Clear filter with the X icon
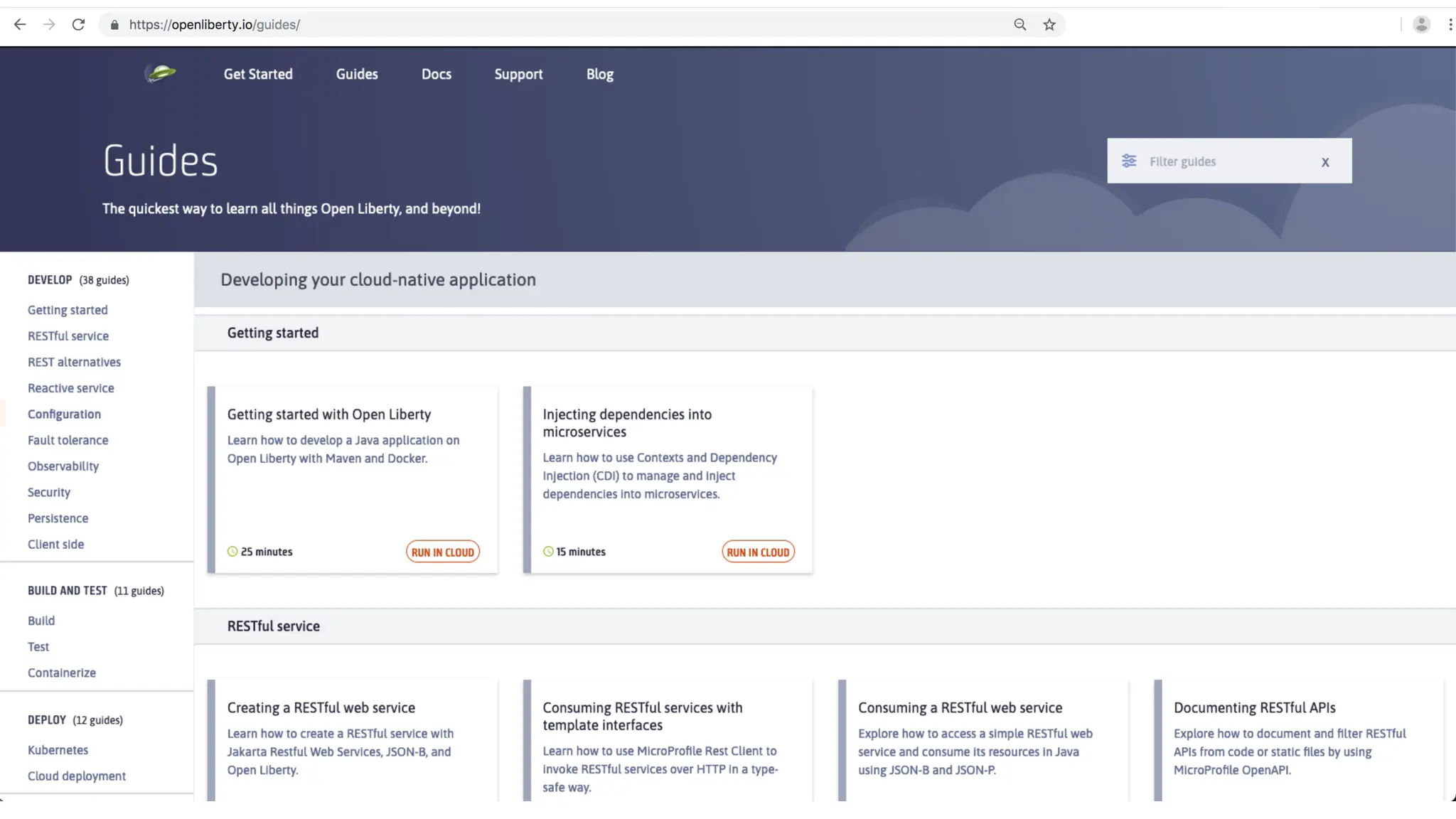1456x819 pixels. (1325, 162)
